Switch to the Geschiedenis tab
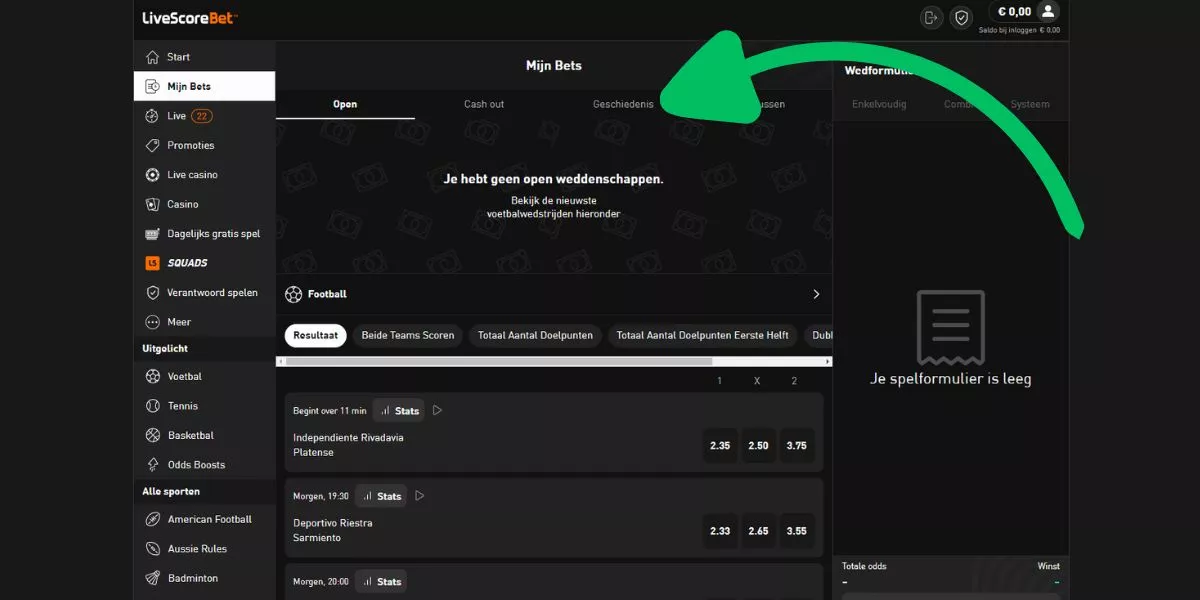This screenshot has height=600, width=1200. click(623, 104)
